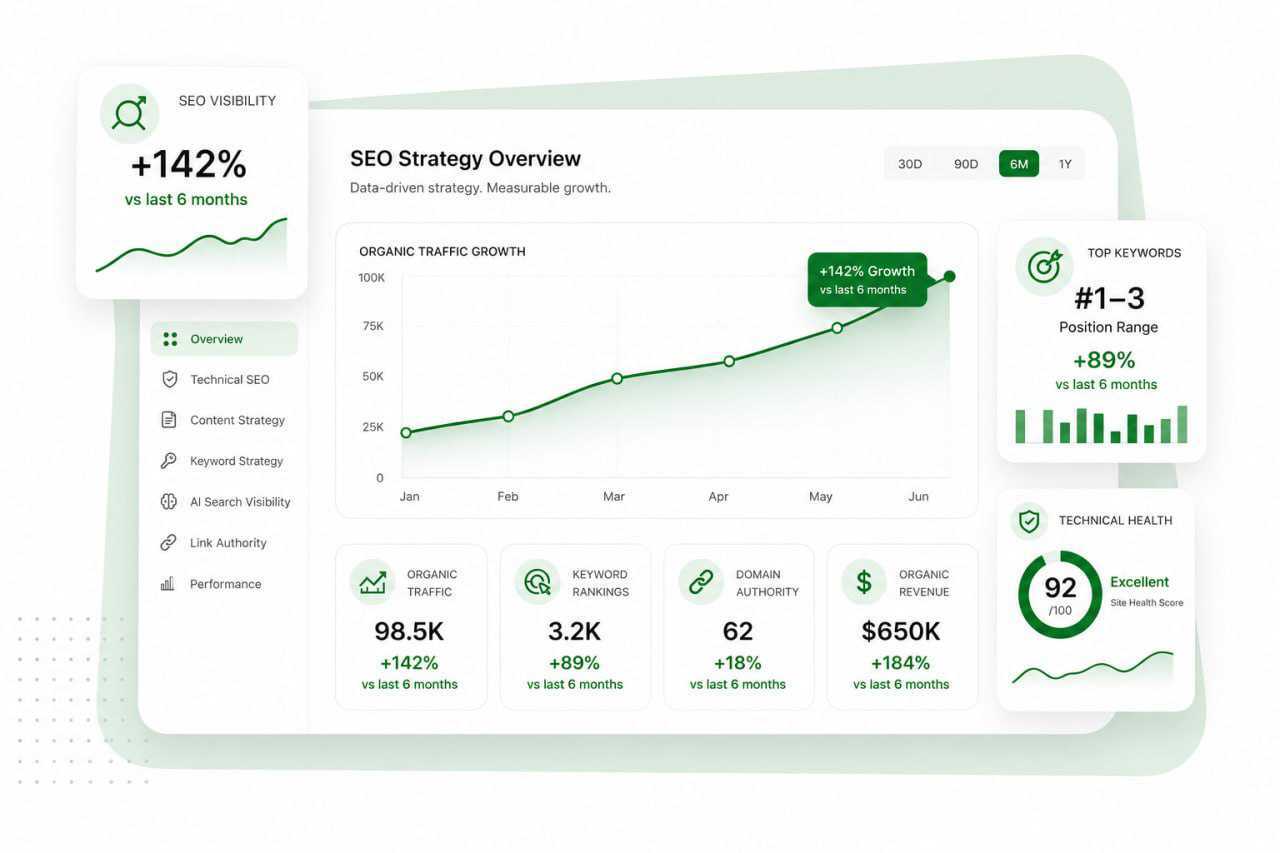Click the Technical Health sparkline
1280x853 pixels.
point(1092,668)
